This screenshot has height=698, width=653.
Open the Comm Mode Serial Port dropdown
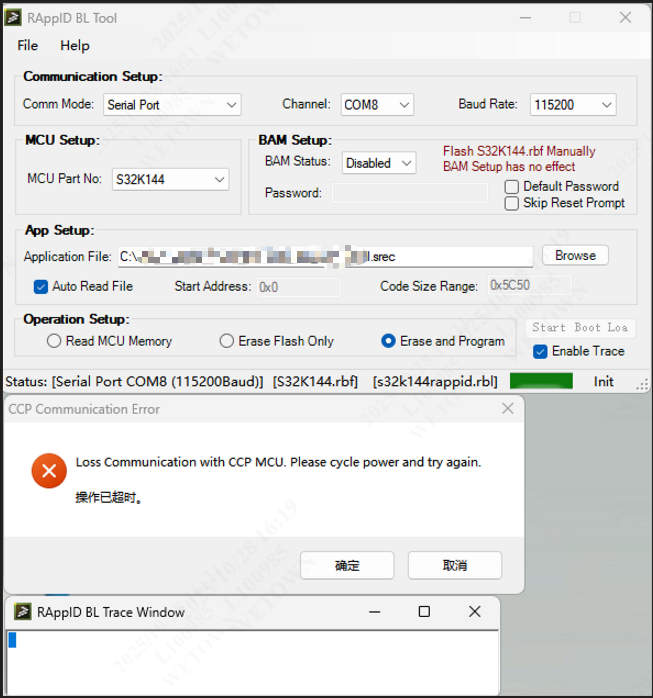(x=172, y=105)
